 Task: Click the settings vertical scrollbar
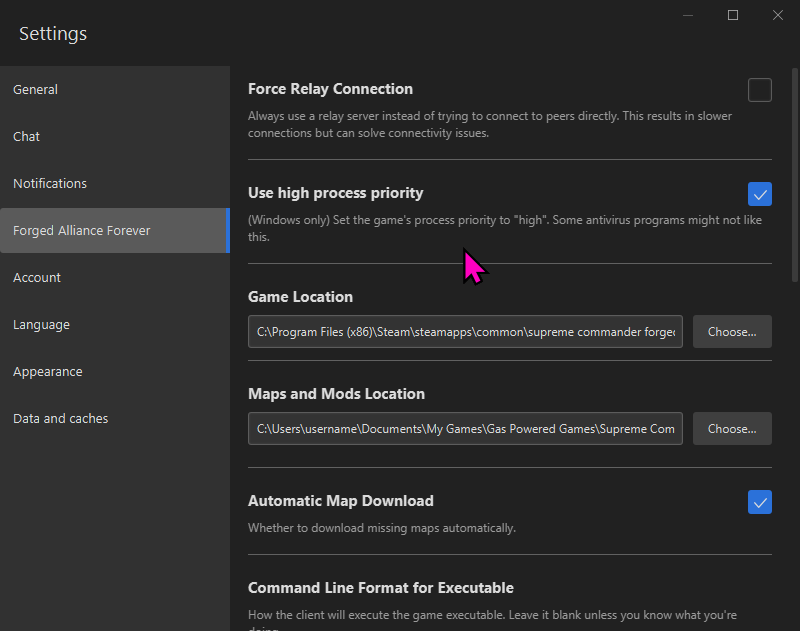point(794,175)
